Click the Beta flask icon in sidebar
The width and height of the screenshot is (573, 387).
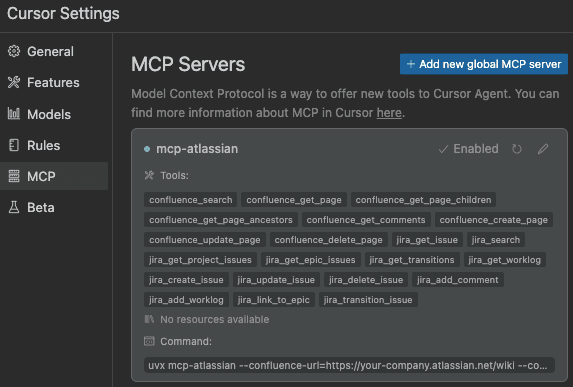click(14, 207)
